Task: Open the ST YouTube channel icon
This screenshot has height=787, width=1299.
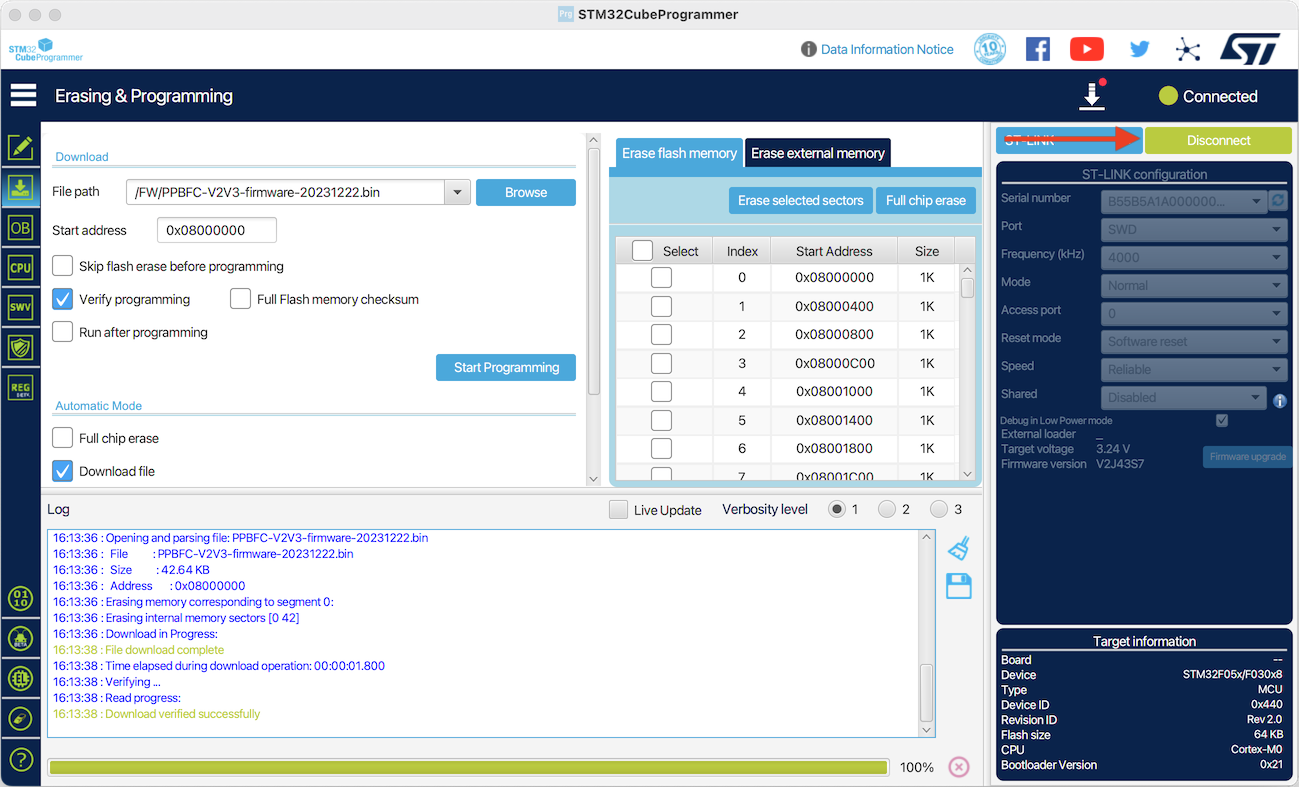Action: (x=1087, y=49)
